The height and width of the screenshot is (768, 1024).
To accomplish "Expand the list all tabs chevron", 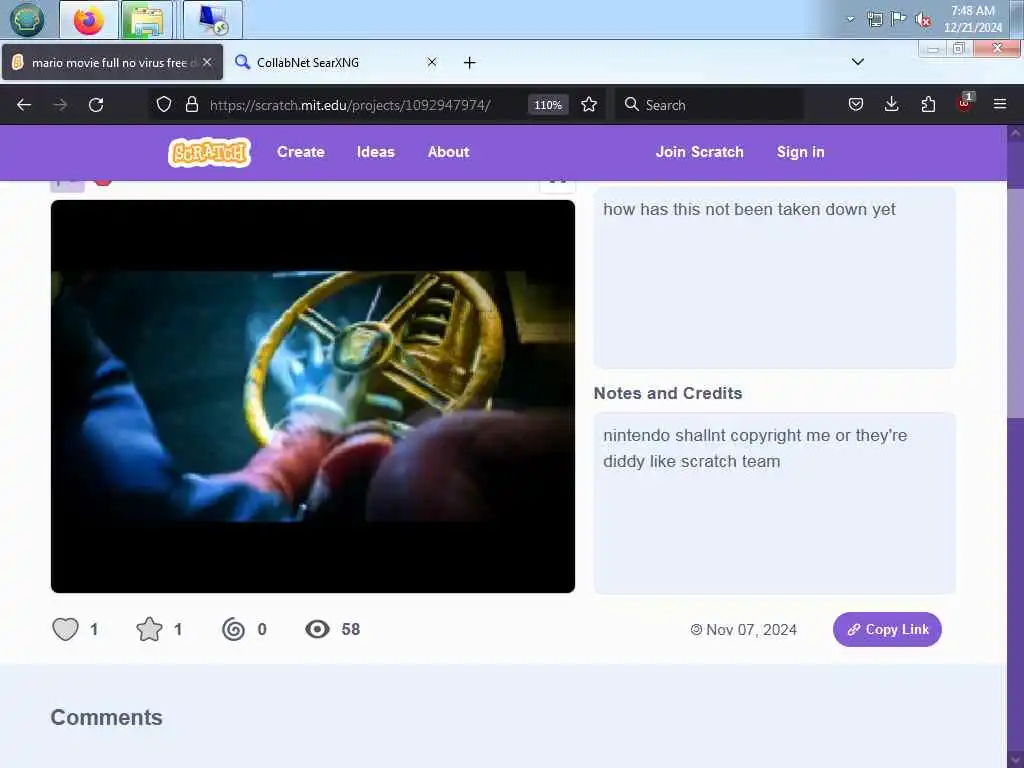I will click(x=857, y=62).
